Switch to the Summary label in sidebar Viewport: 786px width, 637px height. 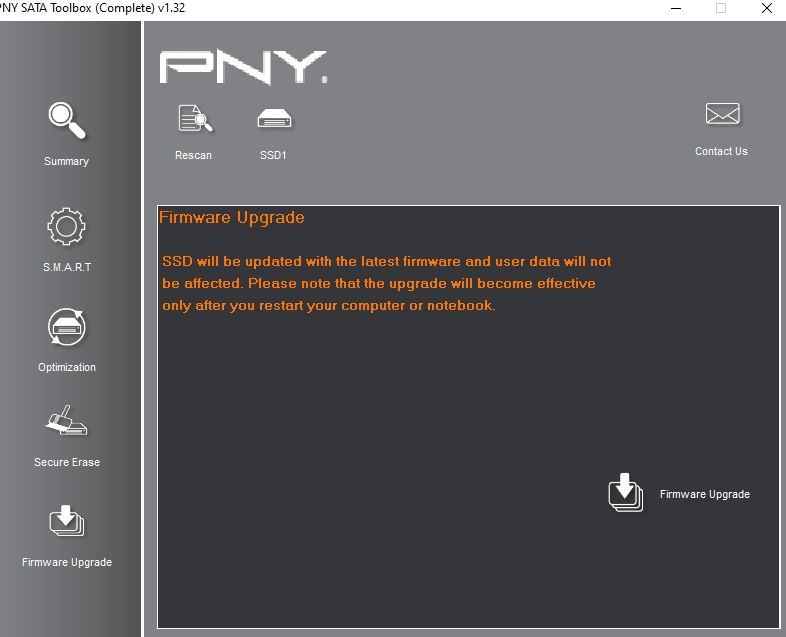[x=67, y=161]
